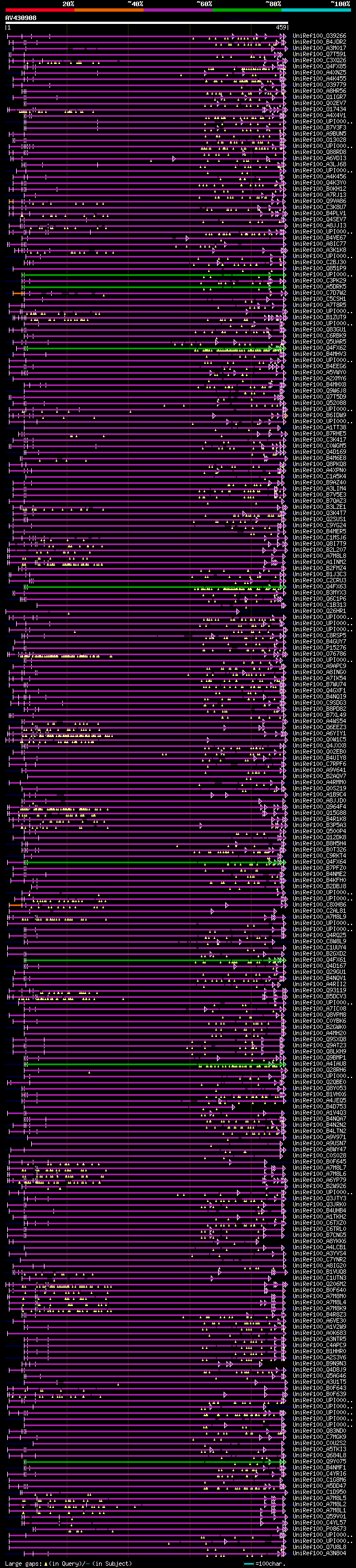The height and width of the screenshot is (1568, 356).
Task: Select label UniRef100_A7RJ13
Action: click(x=319, y=195)
